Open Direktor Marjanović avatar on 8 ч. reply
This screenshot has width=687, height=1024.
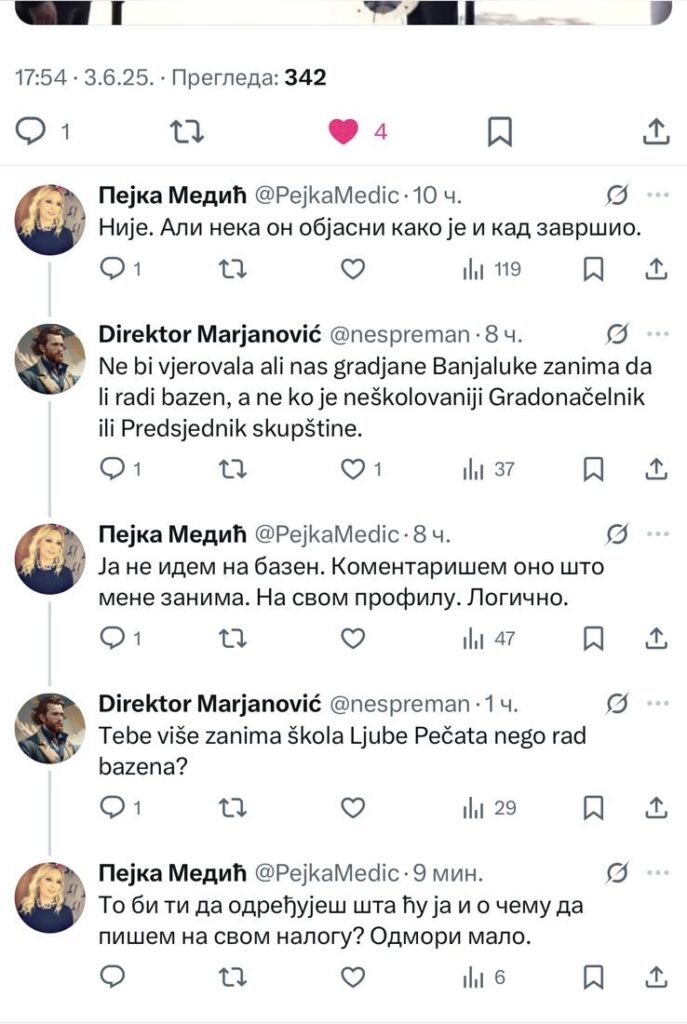(50, 359)
